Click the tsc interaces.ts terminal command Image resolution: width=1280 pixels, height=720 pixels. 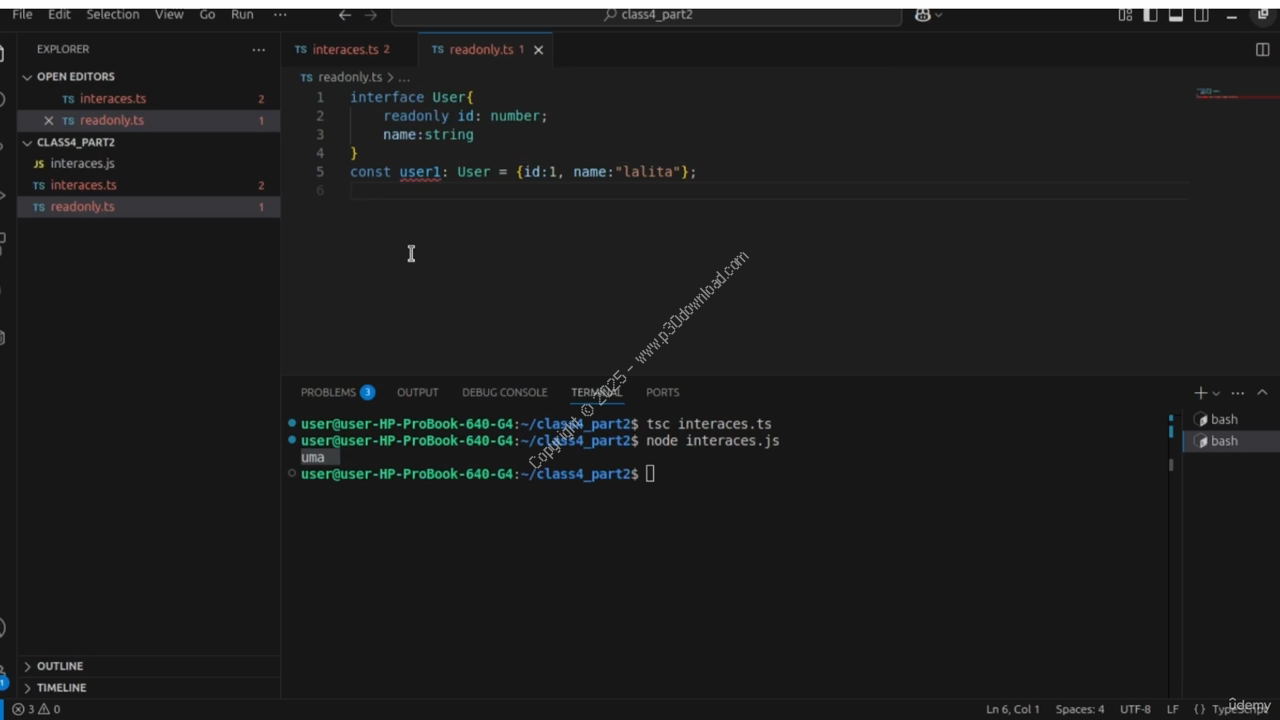[x=709, y=424]
